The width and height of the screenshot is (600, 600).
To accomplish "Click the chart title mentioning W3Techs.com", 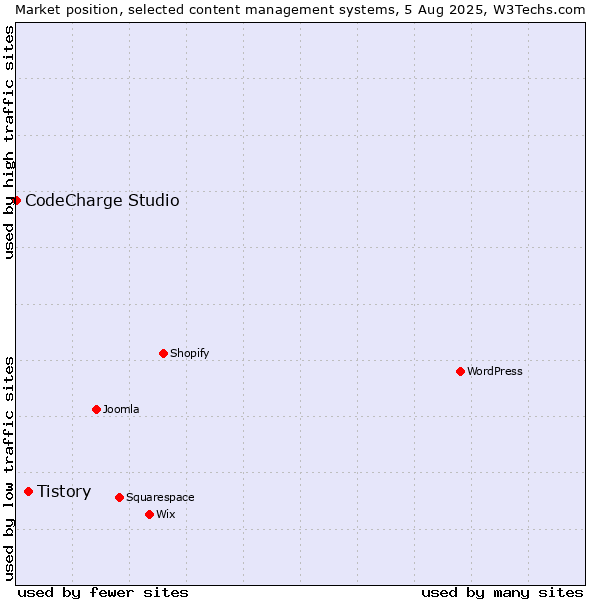I will [x=300, y=10].
